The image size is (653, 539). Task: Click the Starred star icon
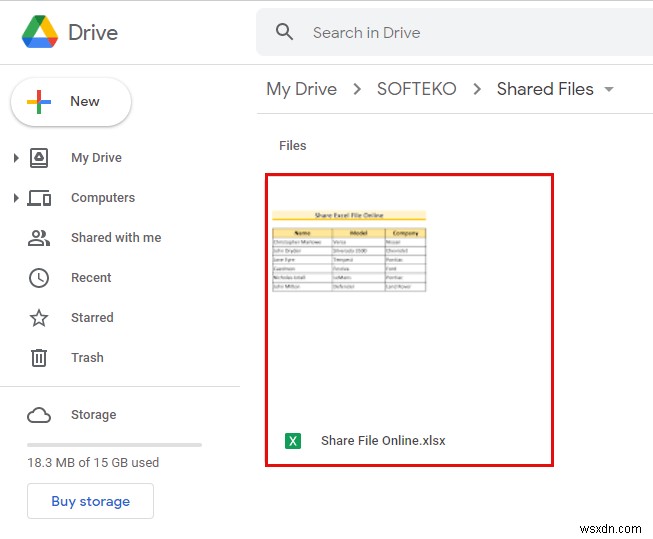[x=39, y=318]
